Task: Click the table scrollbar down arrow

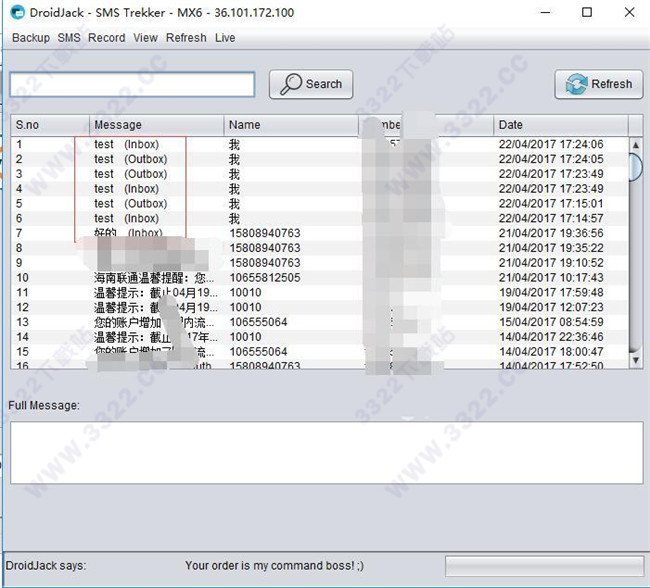Action: [635, 360]
